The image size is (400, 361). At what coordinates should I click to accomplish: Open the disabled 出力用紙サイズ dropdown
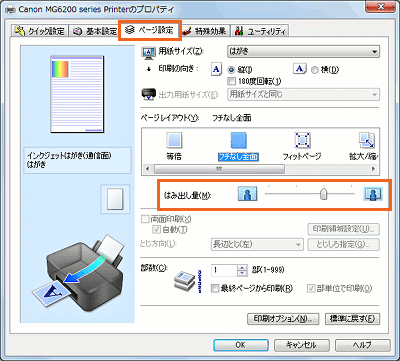point(303,94)
